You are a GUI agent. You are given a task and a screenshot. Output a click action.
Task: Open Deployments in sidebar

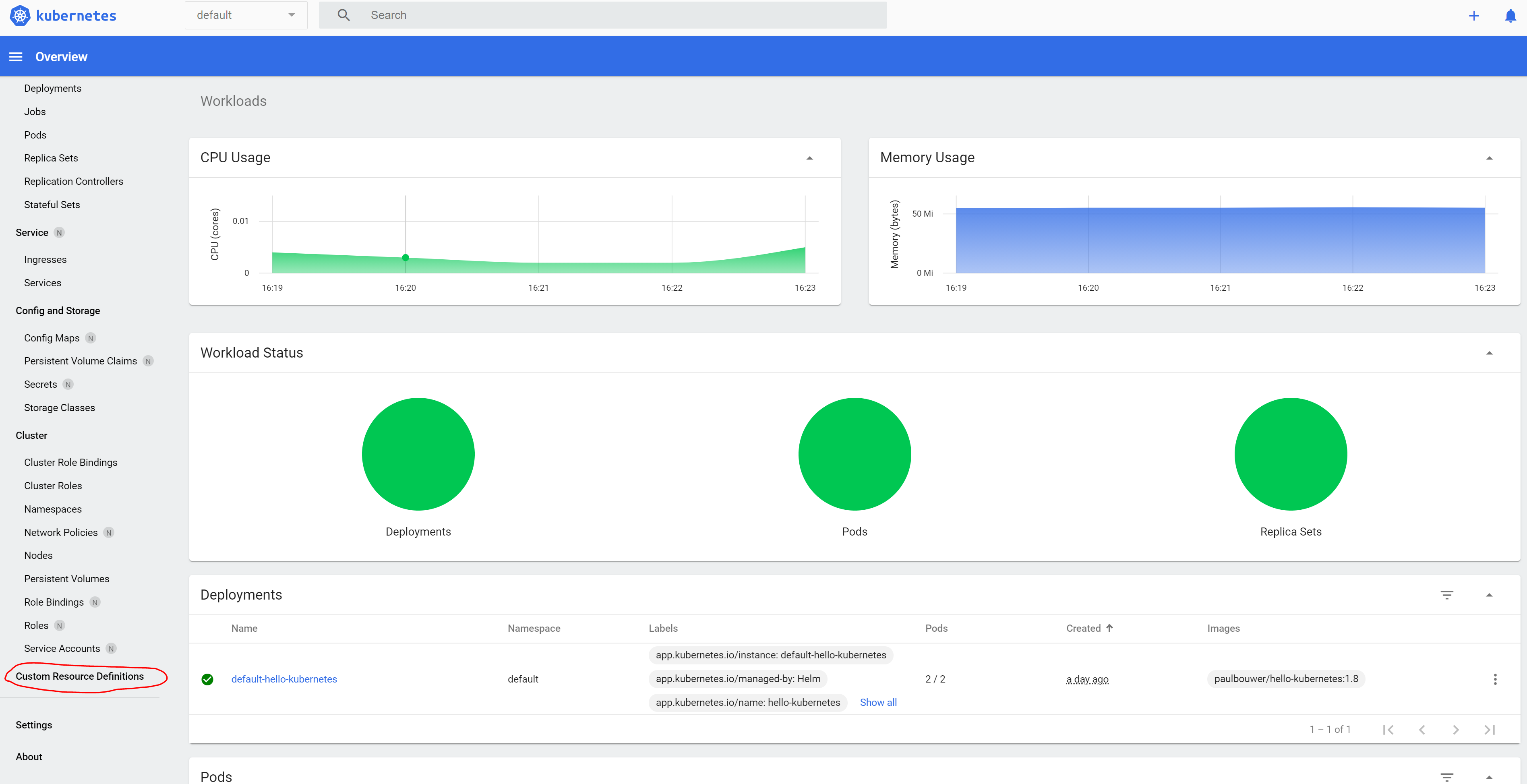(53, 88)
